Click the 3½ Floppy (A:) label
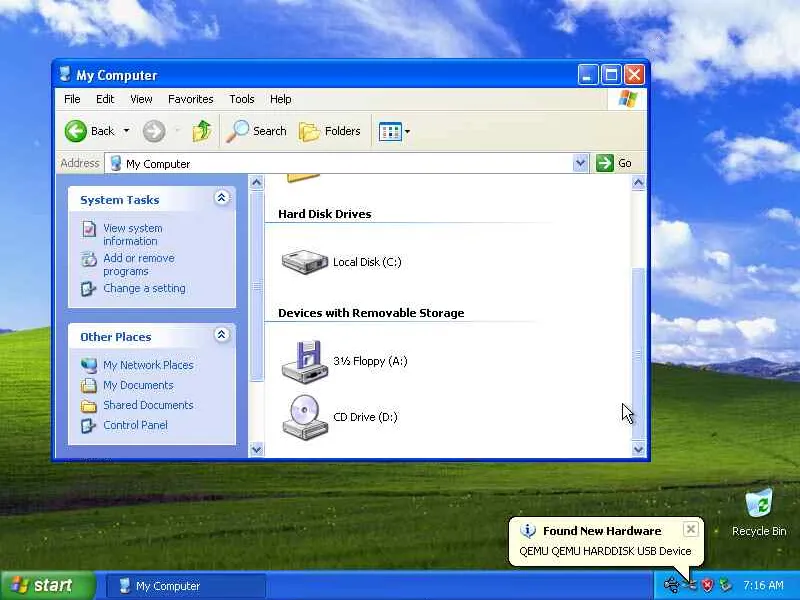Image resolution: width=800 pixels, height=600 pixels. click(x=370, y=361)
